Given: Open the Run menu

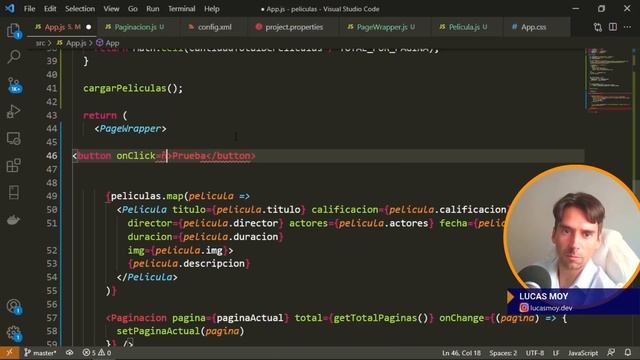Looking at the screenshot, I should (153, 9).
